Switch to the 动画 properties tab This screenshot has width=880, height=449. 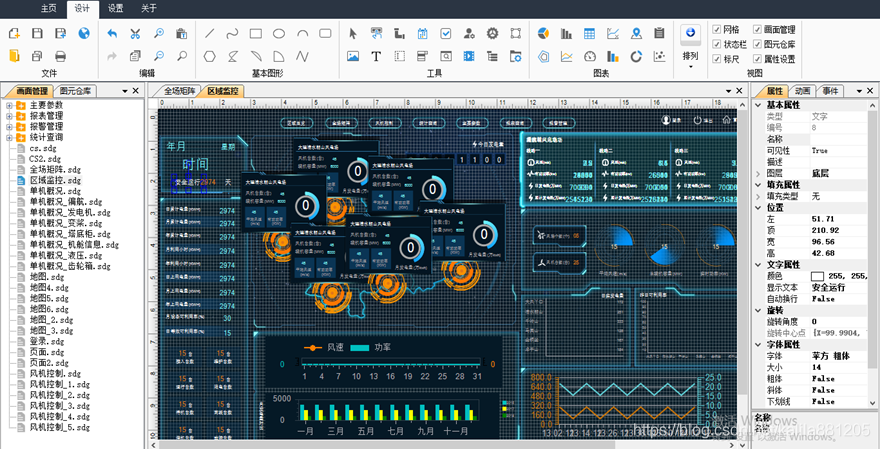(x=803, y=91)
